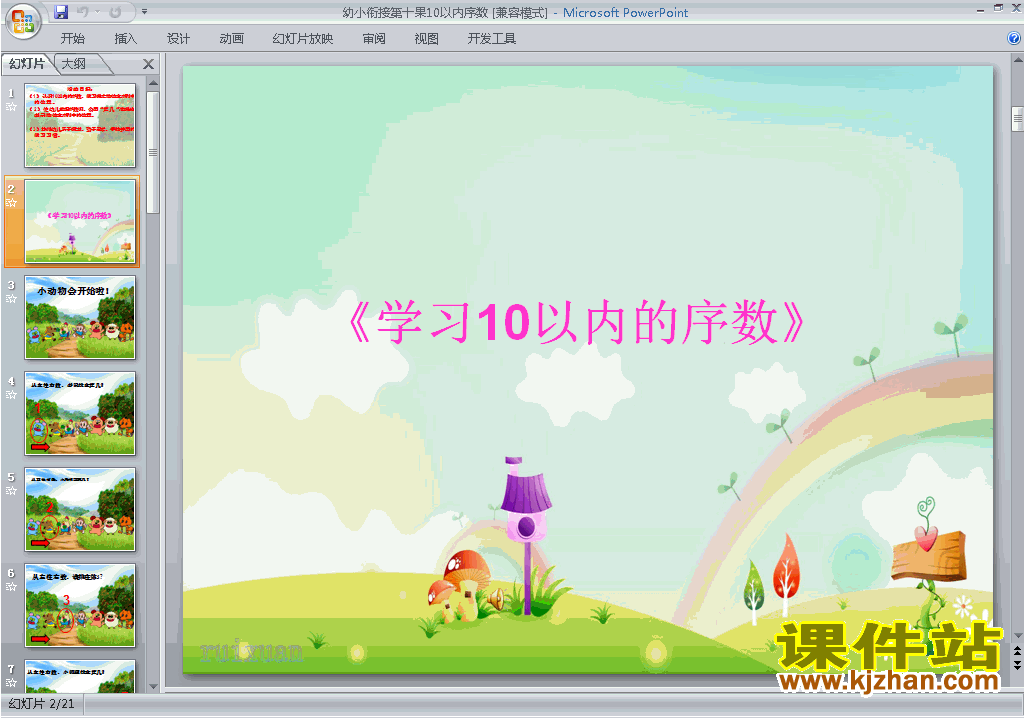Select slide 3 thumbnail titled 小动物会开始啦
The height and width of the screenshot is (718, 1024).
click(x=80, y=318)
